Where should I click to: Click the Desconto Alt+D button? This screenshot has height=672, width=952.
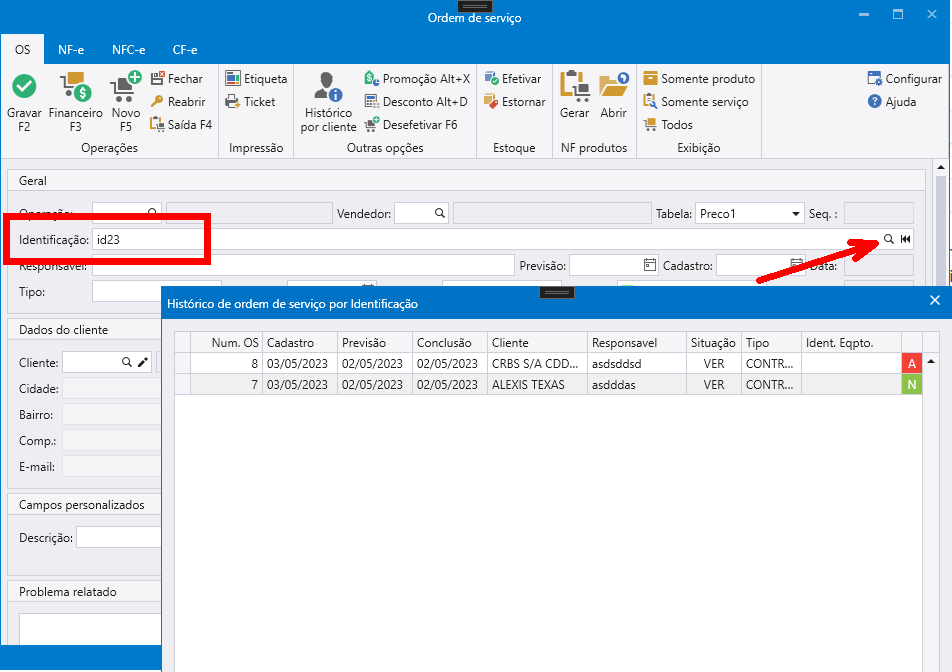tap(416, 102)
